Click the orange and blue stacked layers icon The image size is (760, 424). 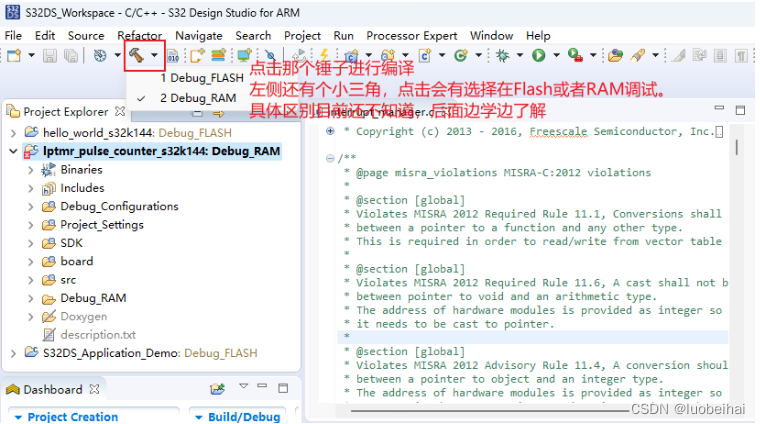219,55
